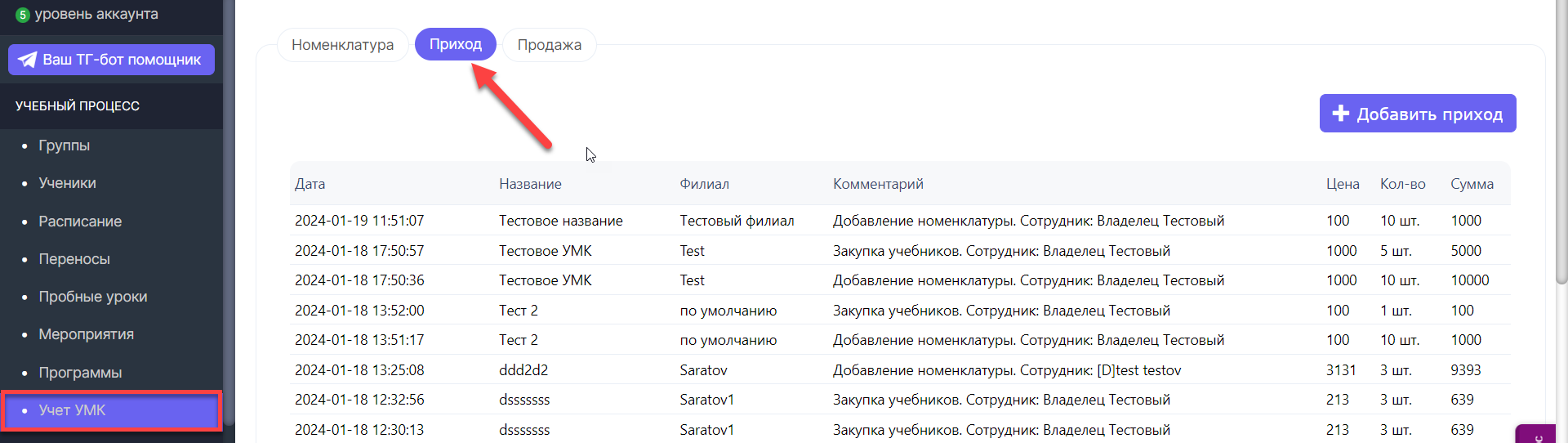The image size is (1568, 443).
Task: Select the Приход tab
Action: tap(456, 44)
